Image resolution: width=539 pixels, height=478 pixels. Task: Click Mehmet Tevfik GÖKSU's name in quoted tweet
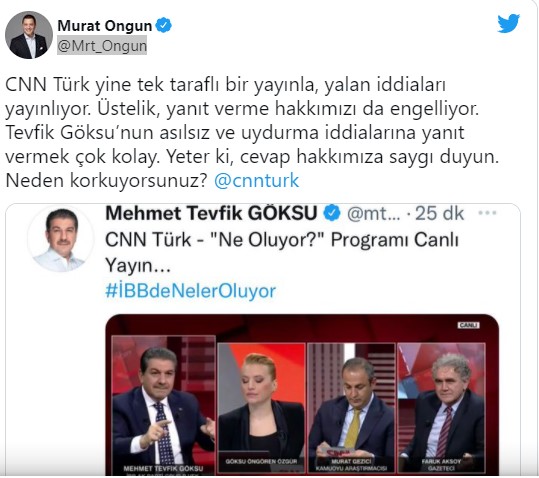[211, 213]
